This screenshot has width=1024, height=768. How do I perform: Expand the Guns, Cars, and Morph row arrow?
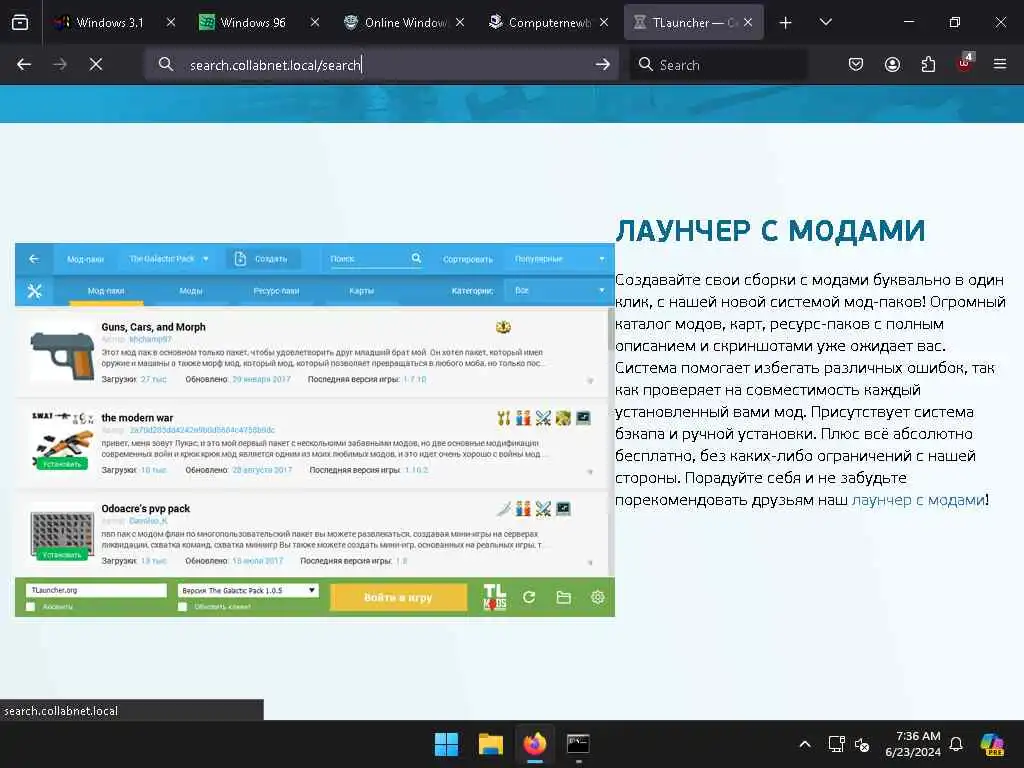(590, 381)
